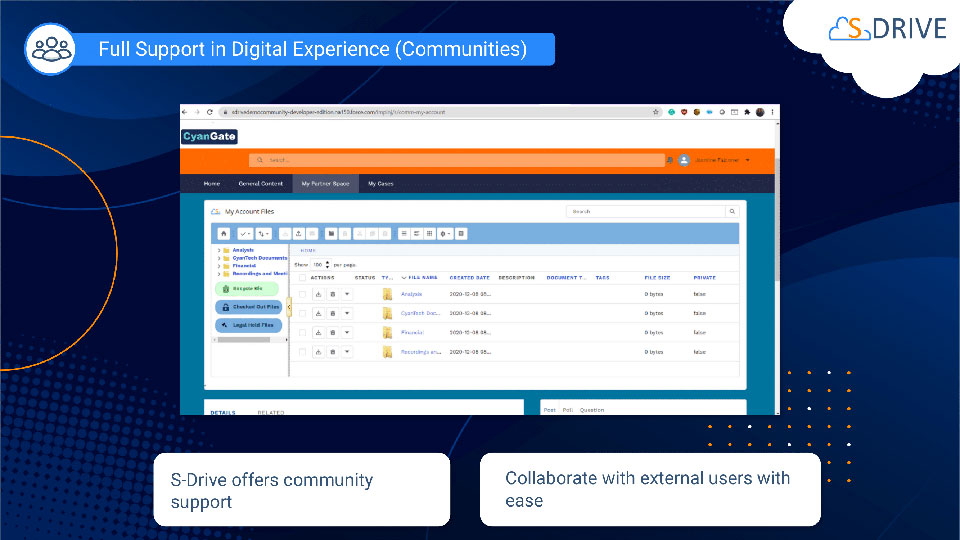Open the actions dropdown for Financial row
Screen dimensions: 960x540
pos(347,332)
